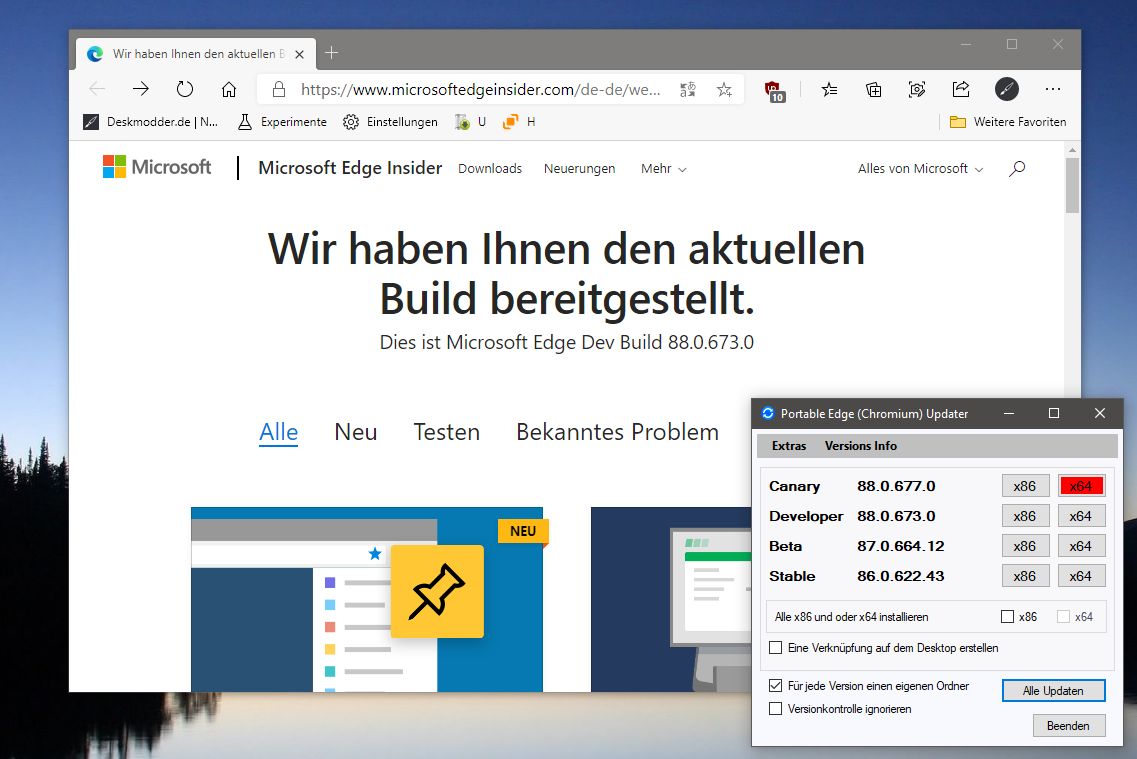Image resolution: width=1137 pixels, height=759 pixels.
Task: Go to Microsoft Edge Insider home link
Action: pyautogui.click(x=350, y=168)
